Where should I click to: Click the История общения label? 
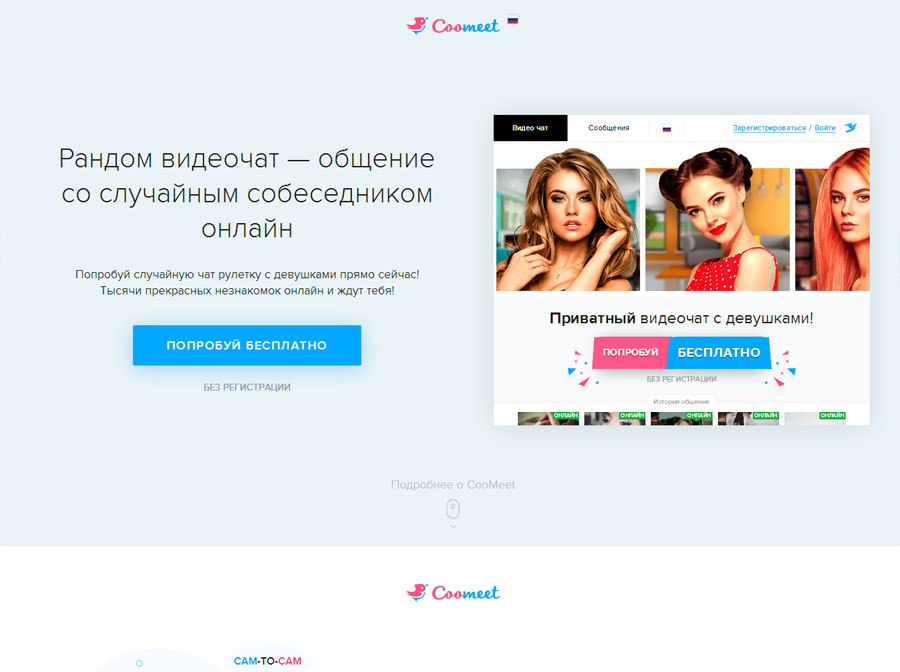(x=681, y=402)
